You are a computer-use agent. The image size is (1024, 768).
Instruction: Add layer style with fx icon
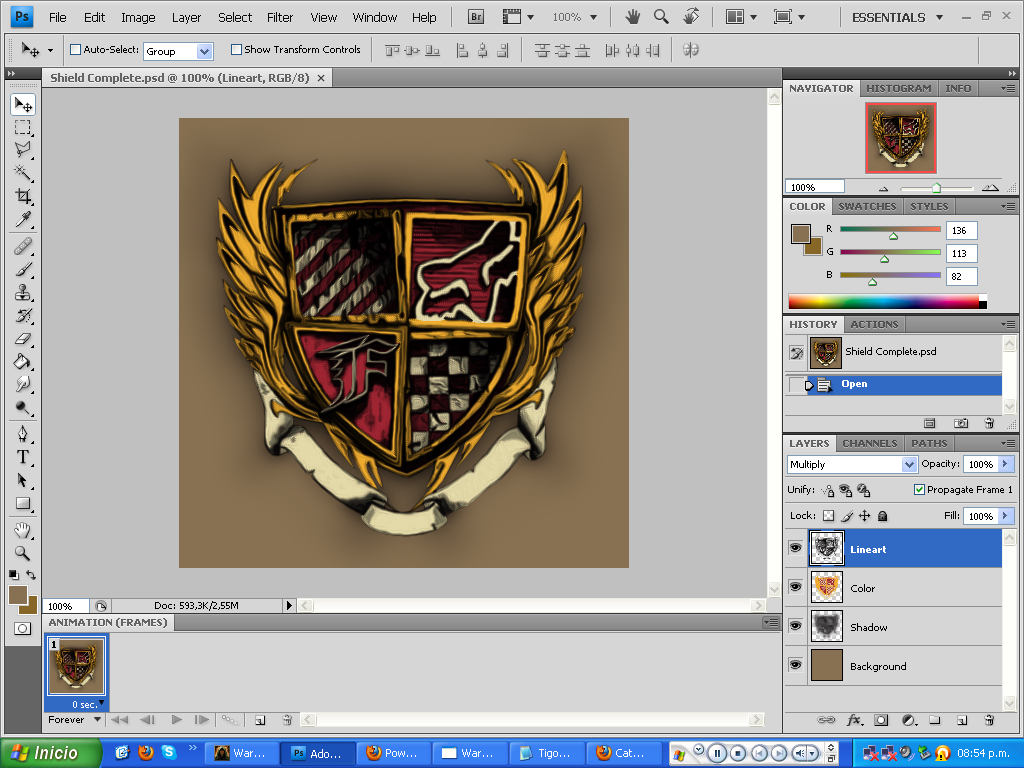854,720
